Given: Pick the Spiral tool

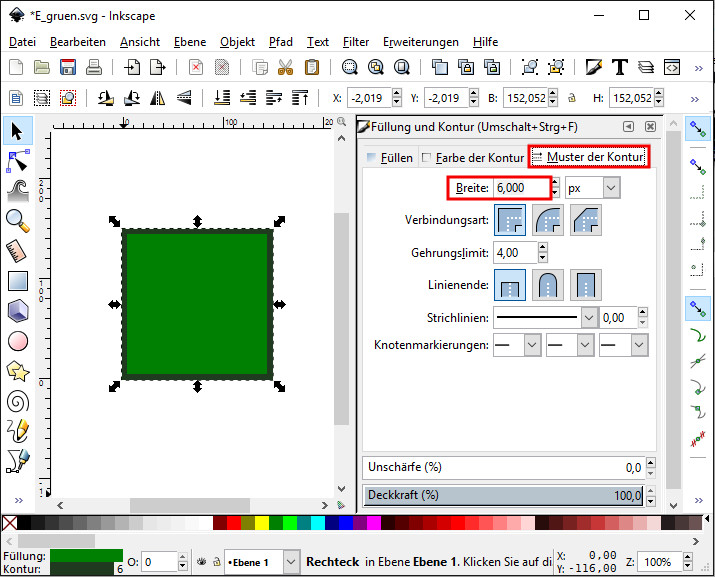Looking at the screenshot, I should [x=18, y=401].
